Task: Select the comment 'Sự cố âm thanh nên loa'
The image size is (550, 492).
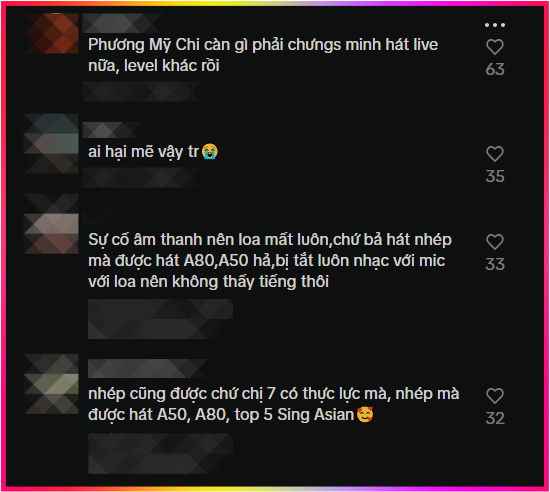Action: click(270, 261)
